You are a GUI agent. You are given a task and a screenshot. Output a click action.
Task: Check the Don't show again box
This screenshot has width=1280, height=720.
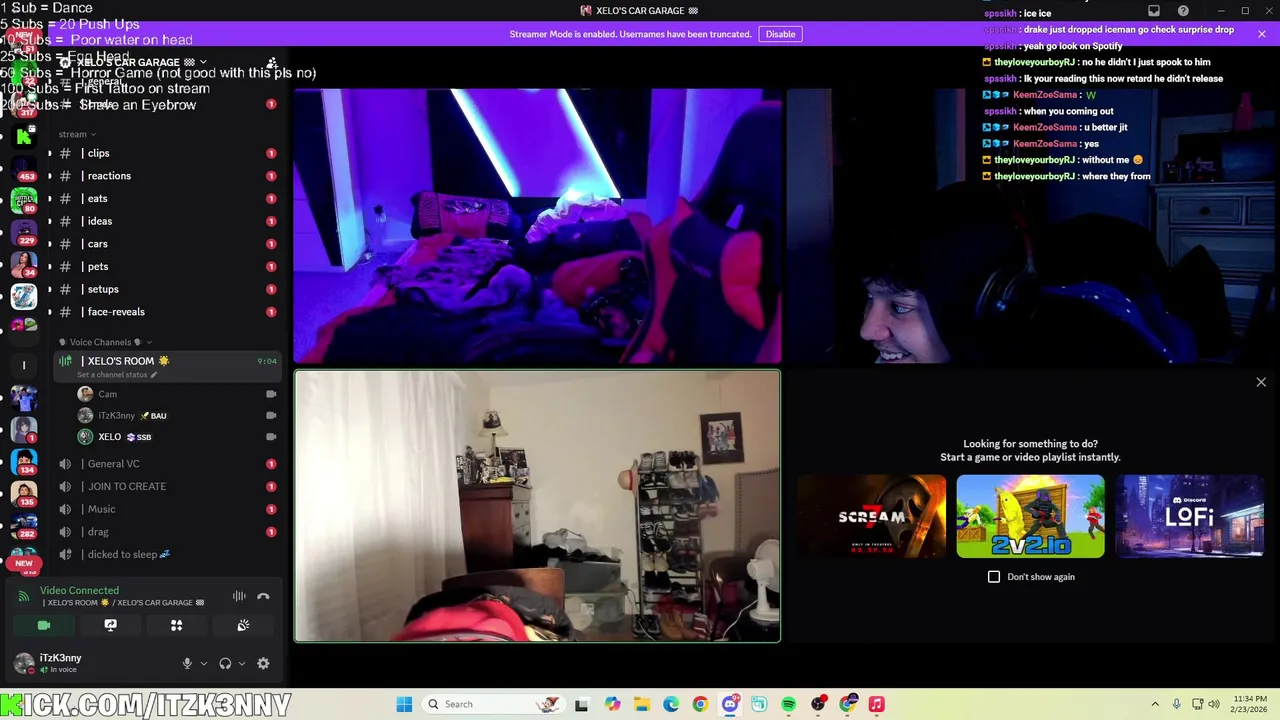[x=994, y=577]
